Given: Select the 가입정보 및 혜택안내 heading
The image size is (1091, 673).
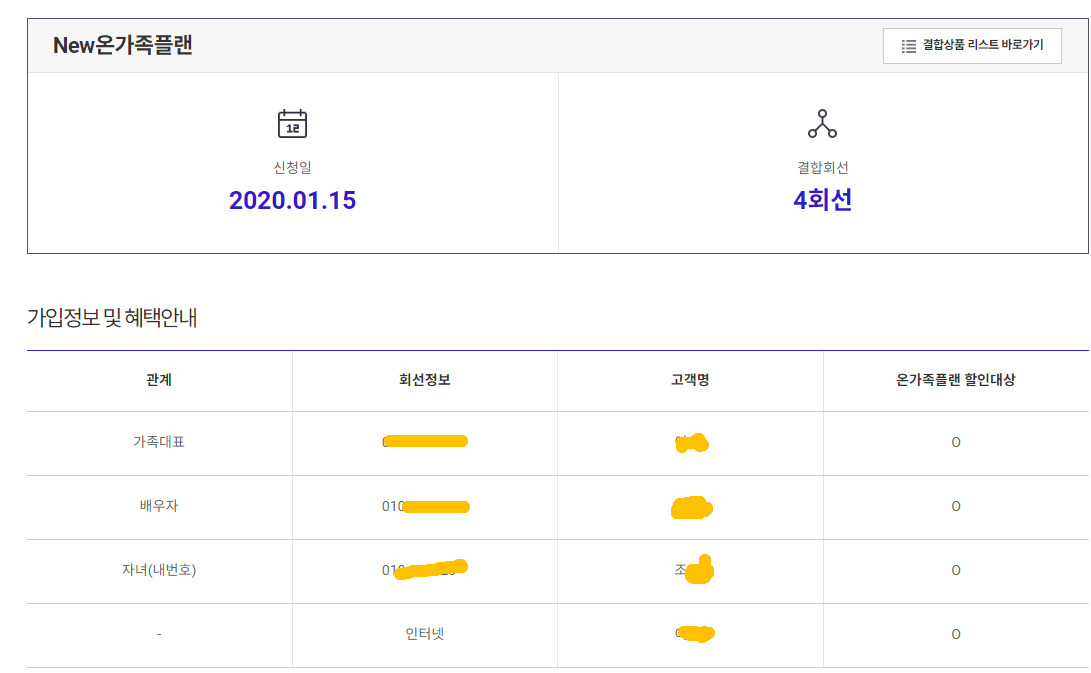Looking at the screenshot, I should click(112, 318).
